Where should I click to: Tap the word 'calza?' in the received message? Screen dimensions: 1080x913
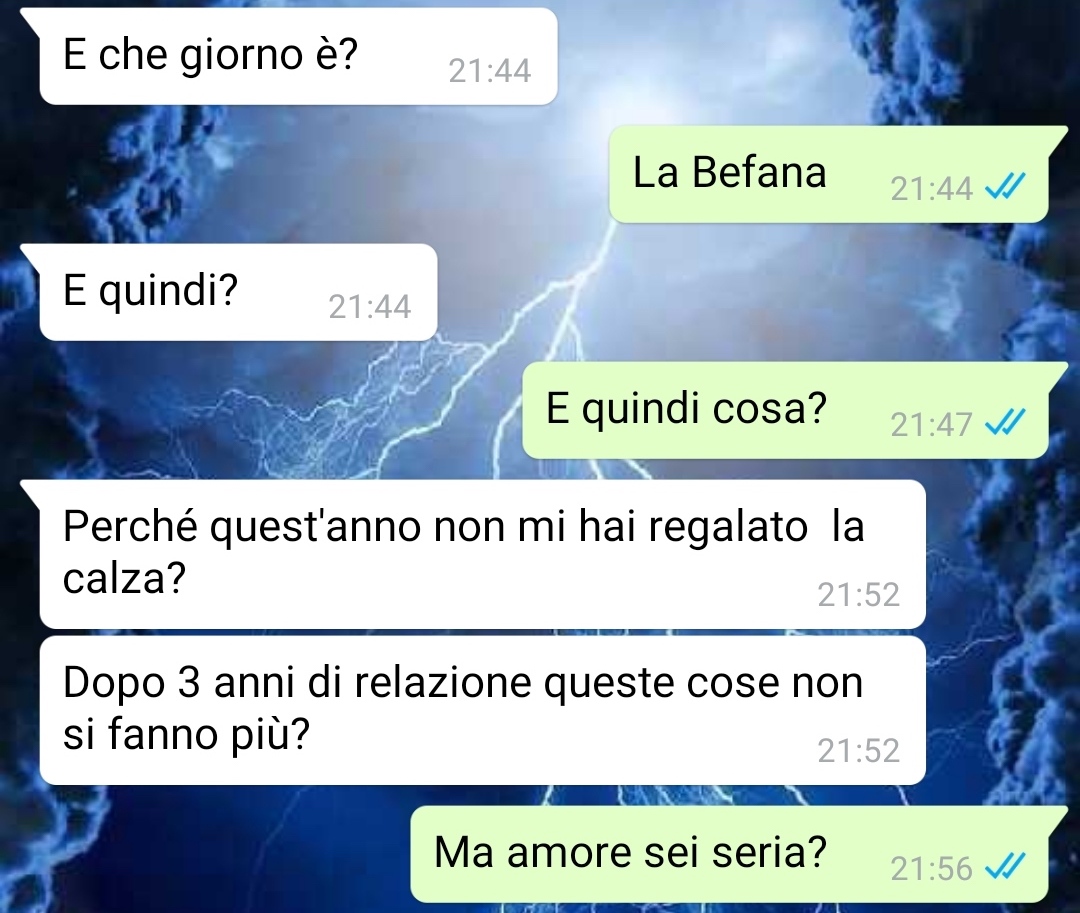click(x=125, y=578)
